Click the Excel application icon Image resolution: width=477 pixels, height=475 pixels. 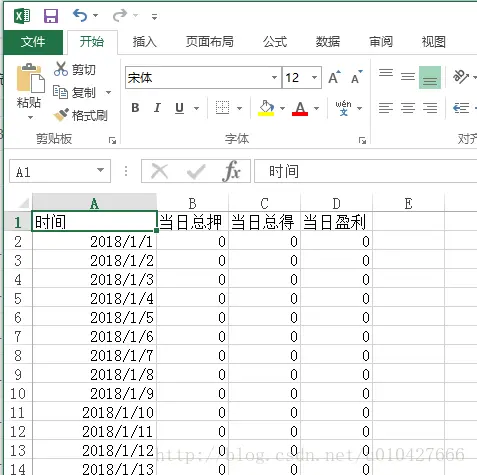tap(22, 16)
